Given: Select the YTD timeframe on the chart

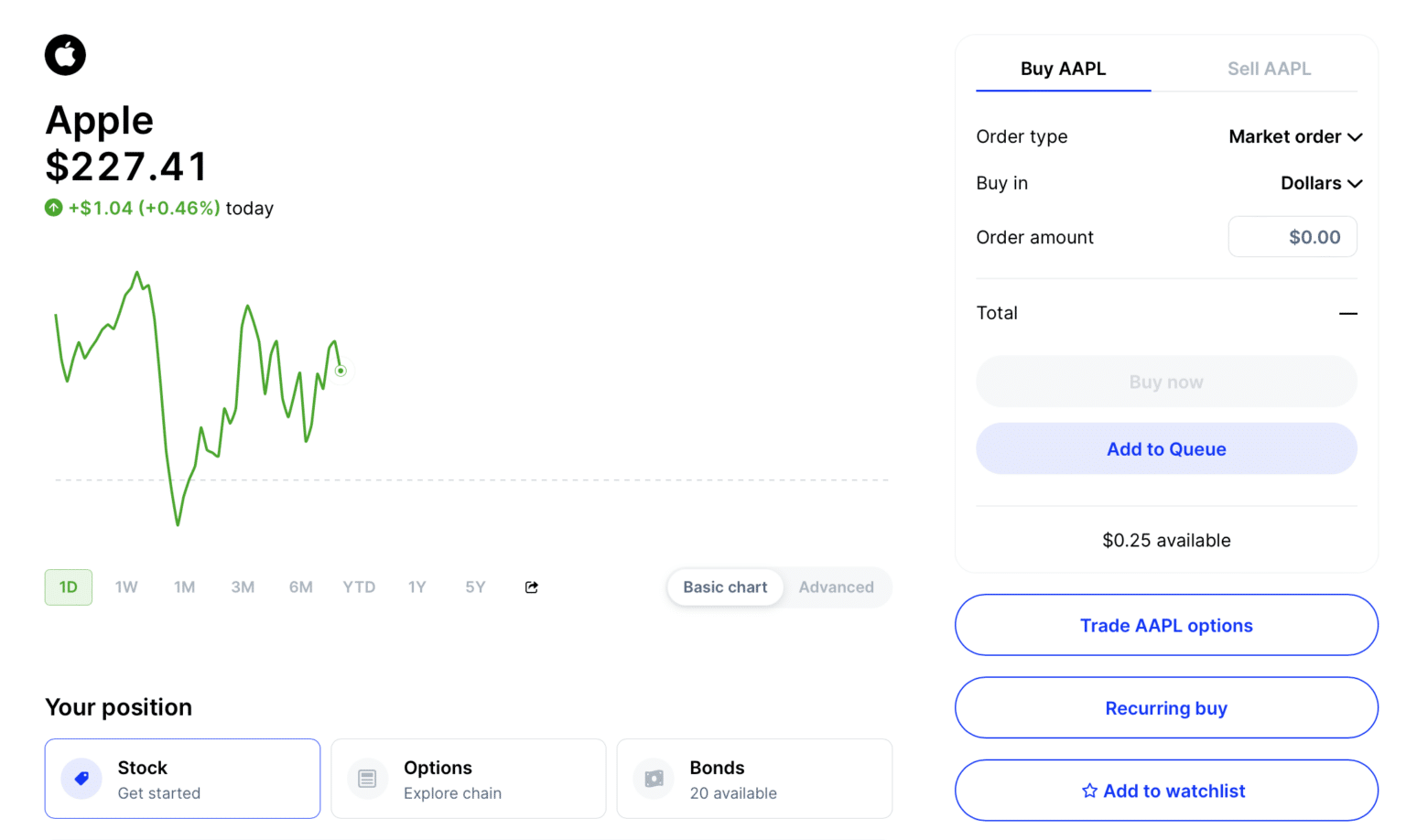Looking at the screenshot, I should click(359, 587).
